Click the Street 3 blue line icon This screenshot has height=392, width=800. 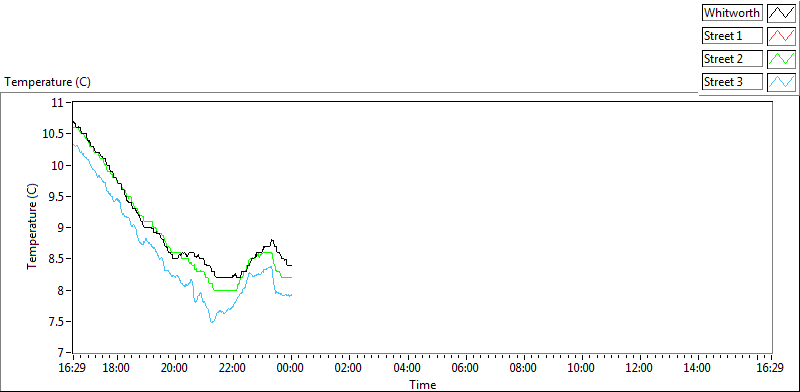click(x=781, y=82)
